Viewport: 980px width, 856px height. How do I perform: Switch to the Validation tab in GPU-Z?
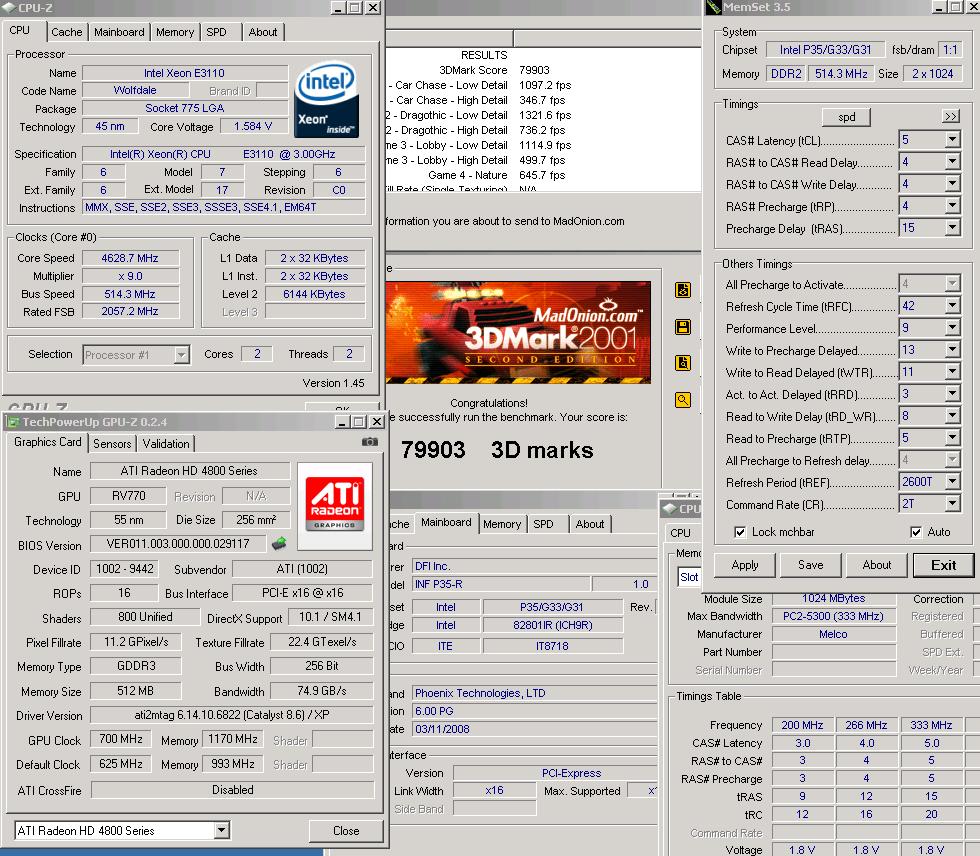(x=166, y=444)
